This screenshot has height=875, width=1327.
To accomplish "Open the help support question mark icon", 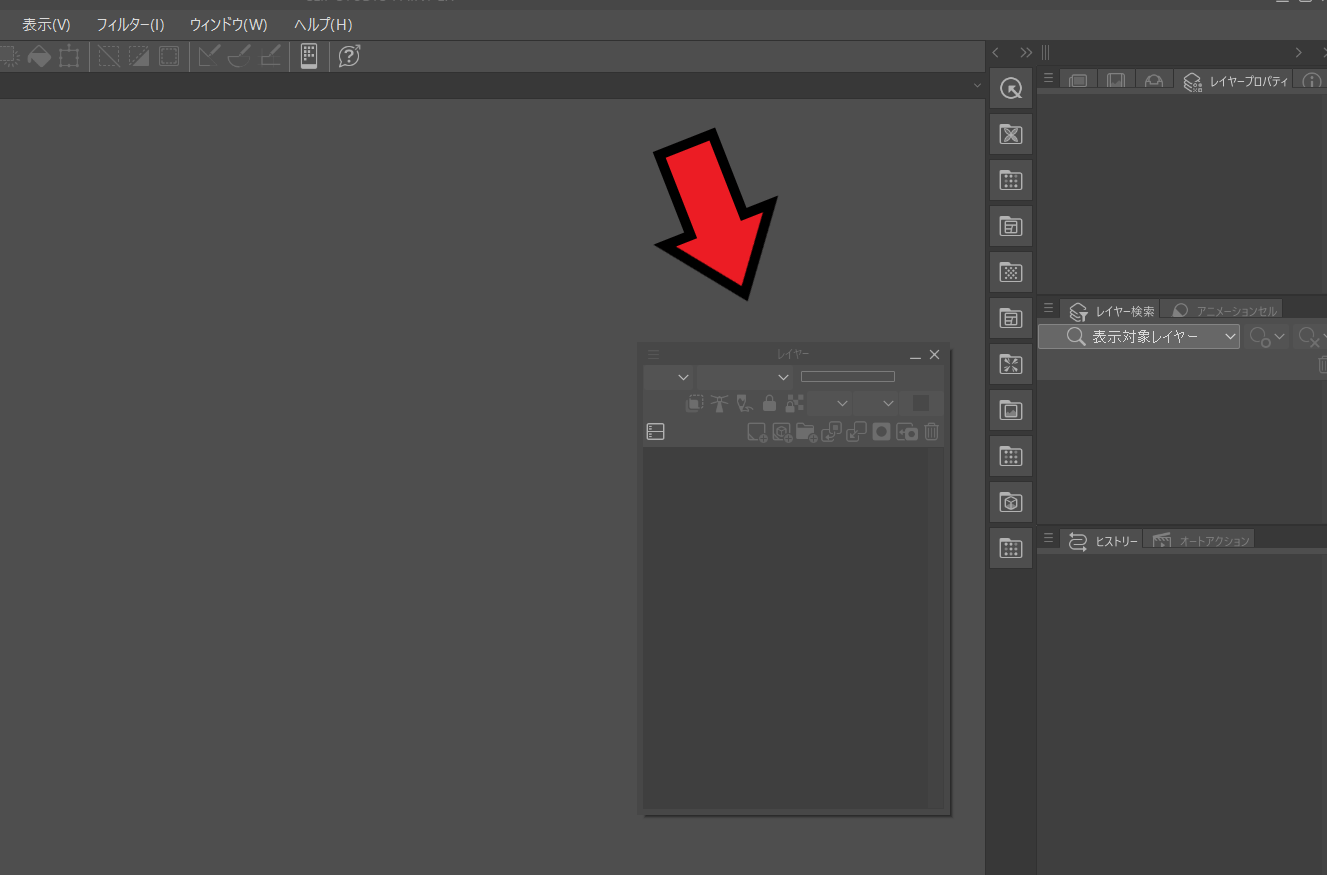I will pos(349,56).
